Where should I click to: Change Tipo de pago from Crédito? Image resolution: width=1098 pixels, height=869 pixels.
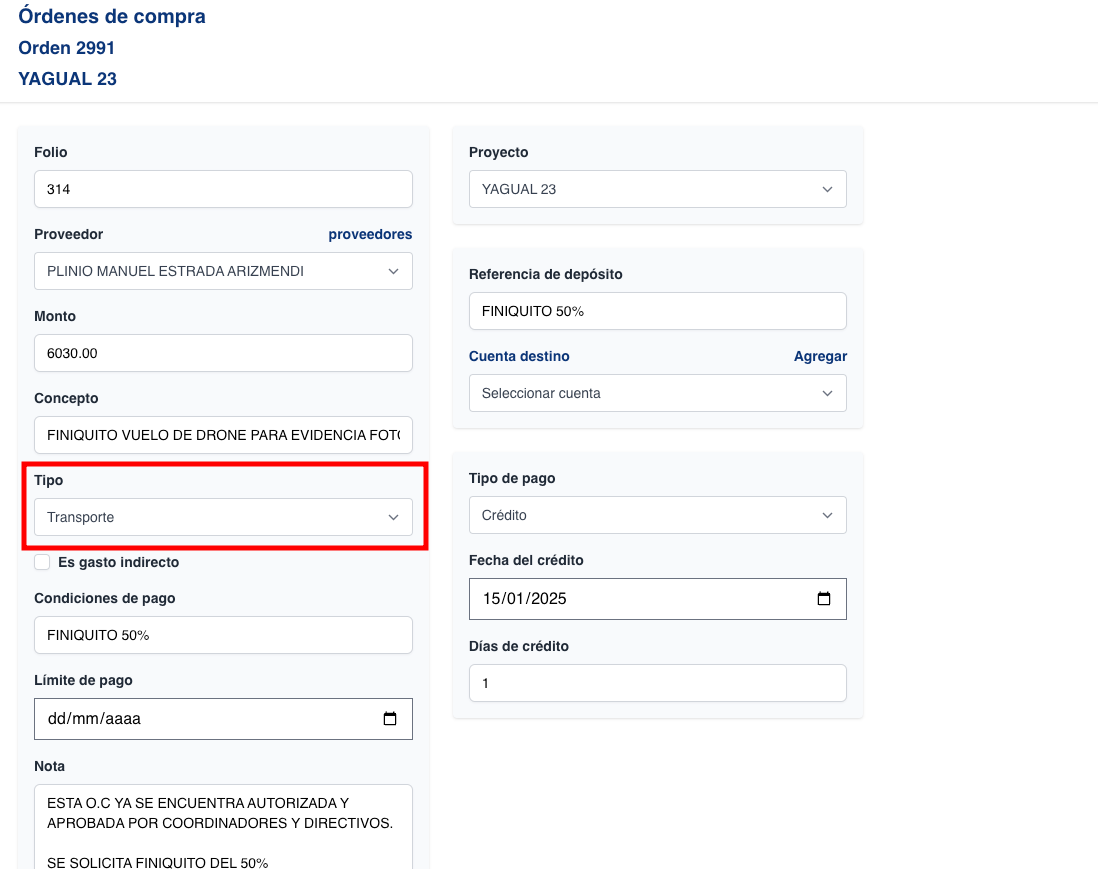tap(657, 515)
